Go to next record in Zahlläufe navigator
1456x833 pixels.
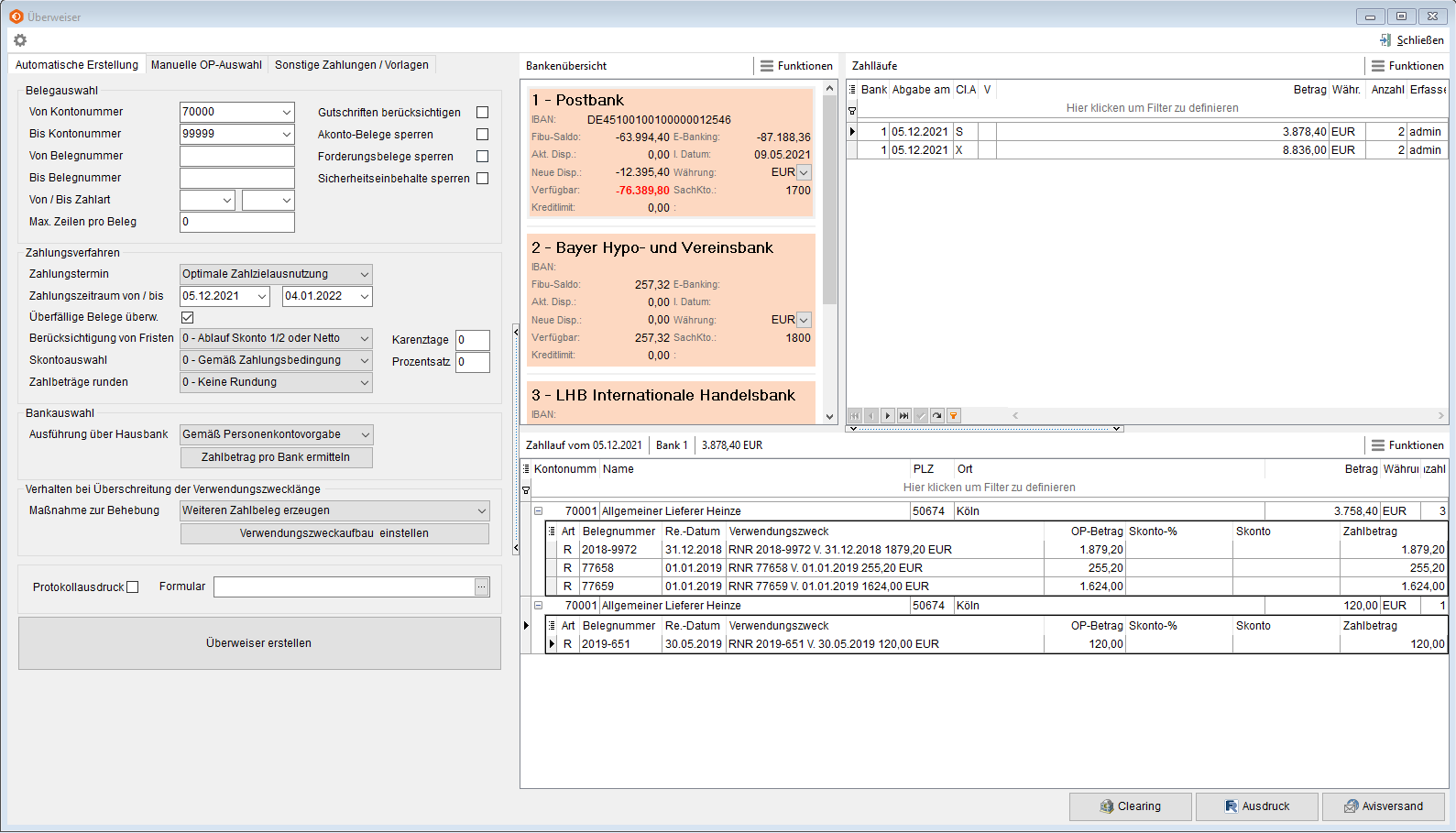pos(887,416)
